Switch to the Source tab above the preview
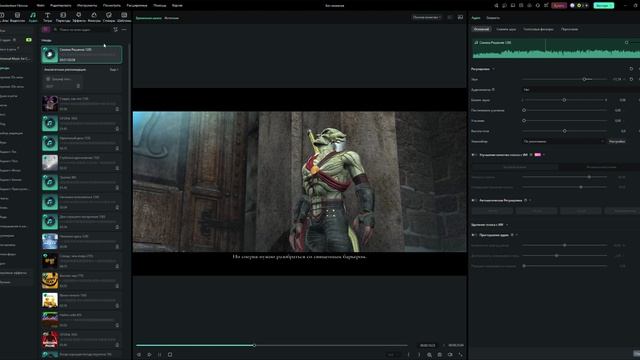 tap(171, 18)
